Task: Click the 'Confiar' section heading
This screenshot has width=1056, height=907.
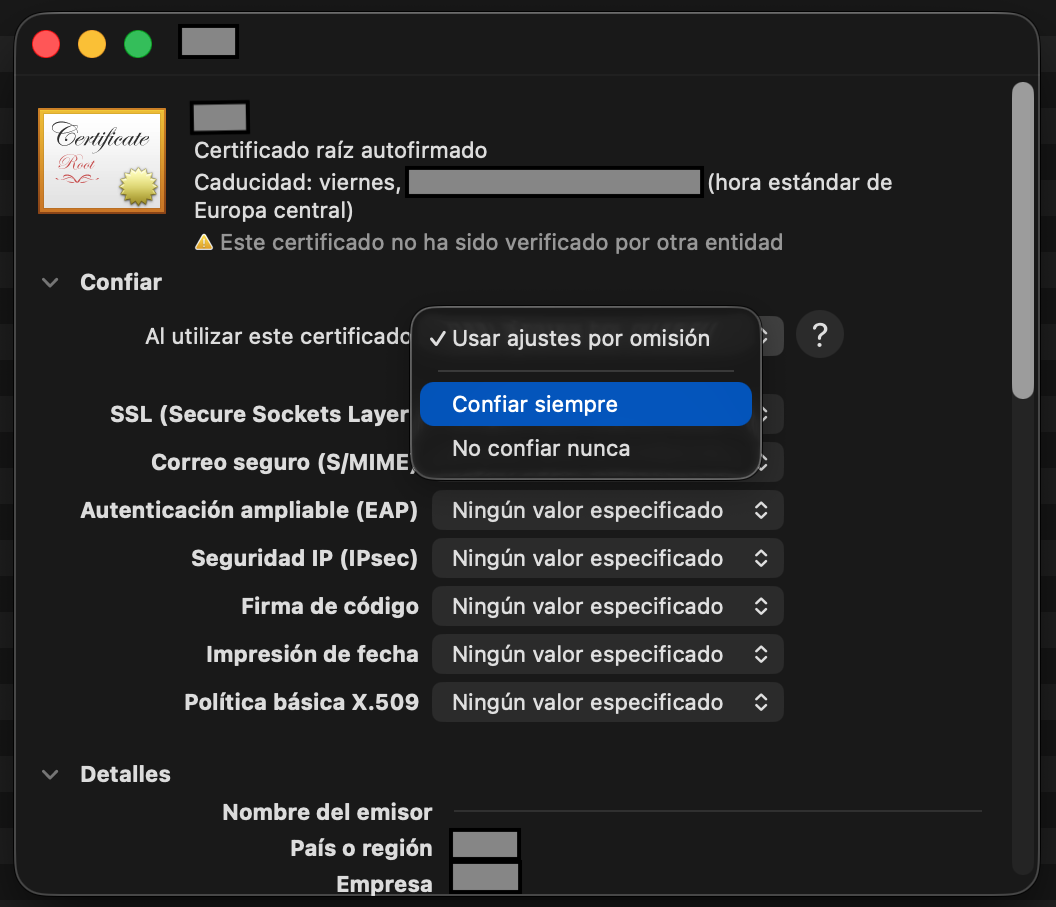Action: click(121, 282)
